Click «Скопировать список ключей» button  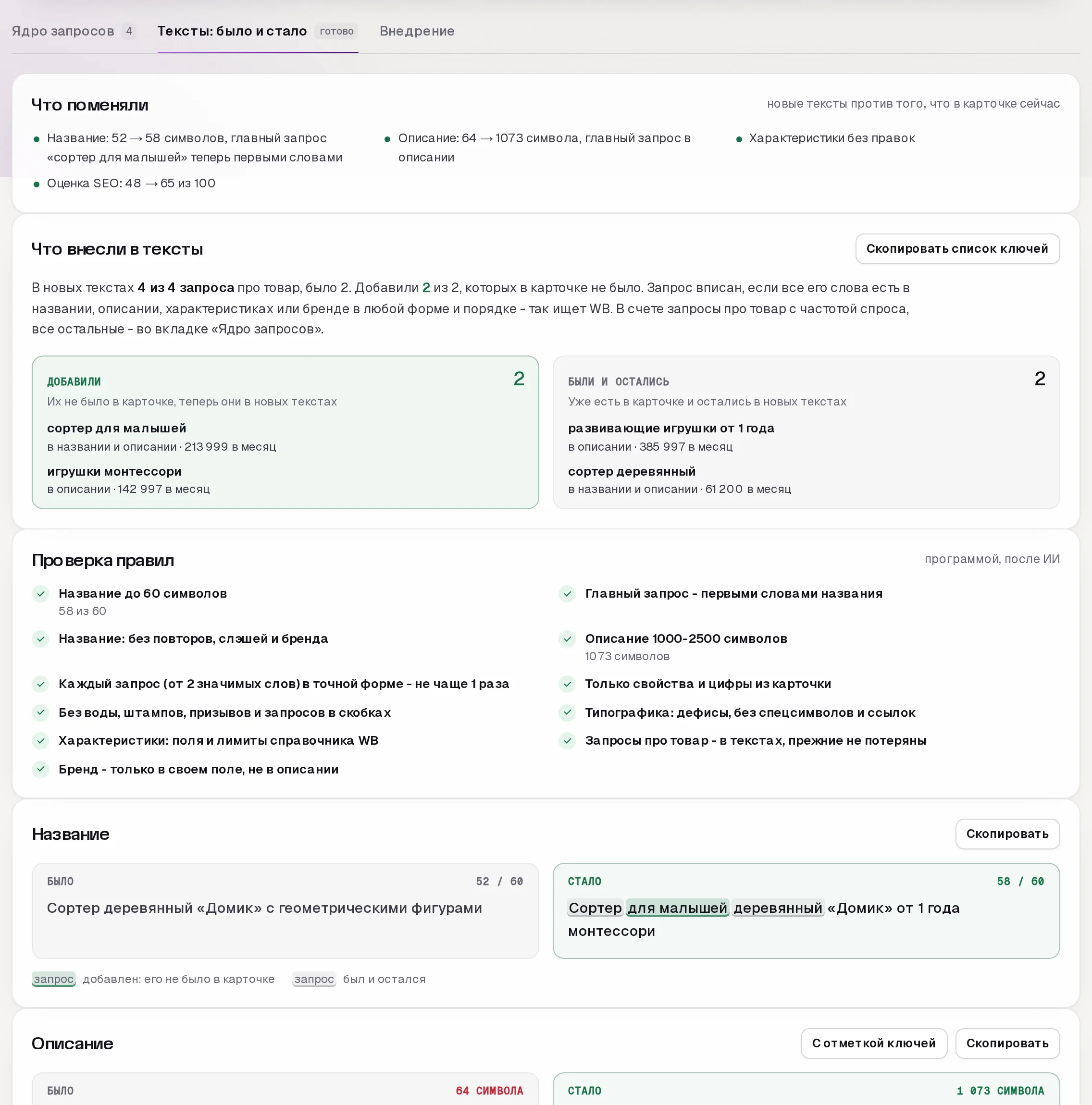click(957, 249)
